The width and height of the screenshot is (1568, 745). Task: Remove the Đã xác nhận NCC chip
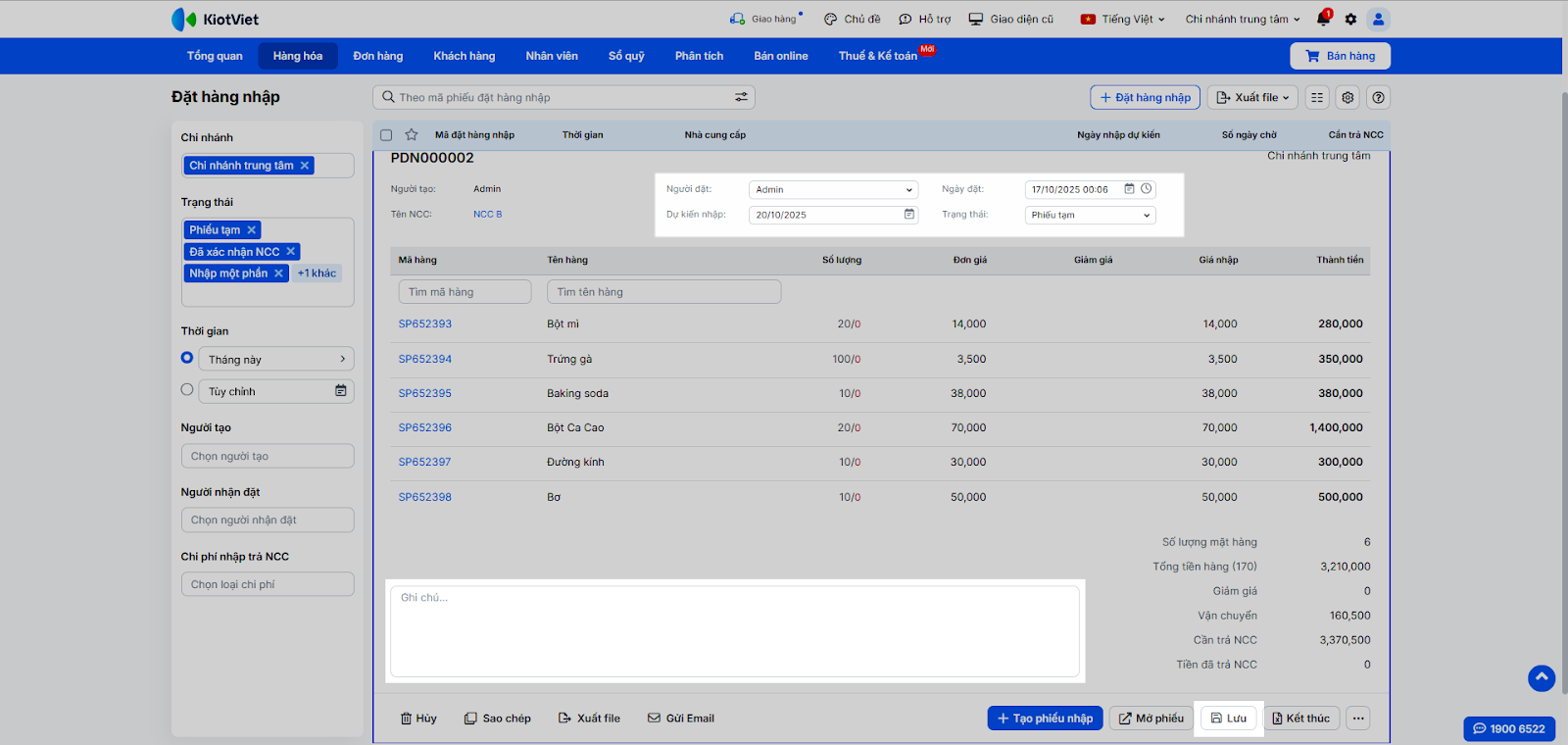tap(291, 252)
